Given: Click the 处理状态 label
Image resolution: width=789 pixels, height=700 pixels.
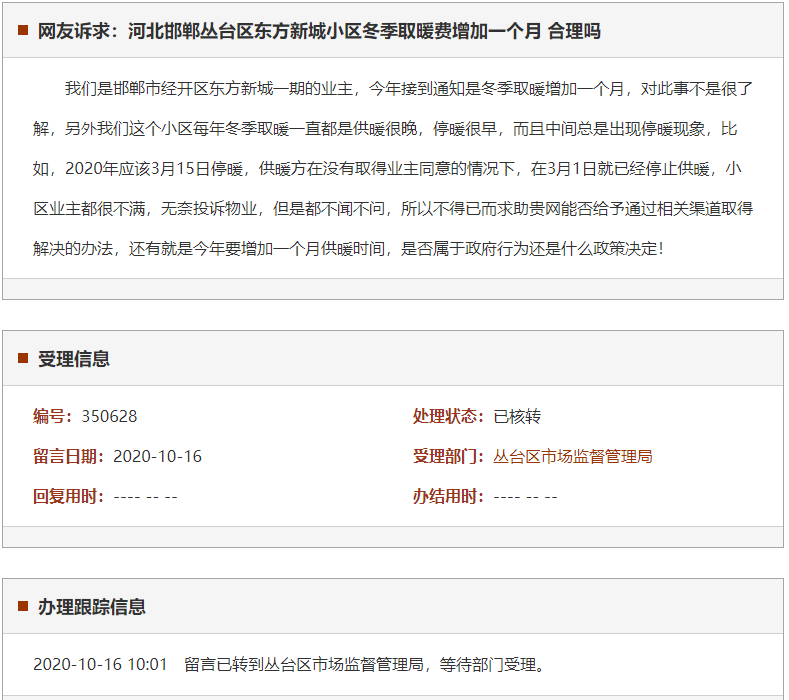Looking at the screenshot, I should point(448,416).
